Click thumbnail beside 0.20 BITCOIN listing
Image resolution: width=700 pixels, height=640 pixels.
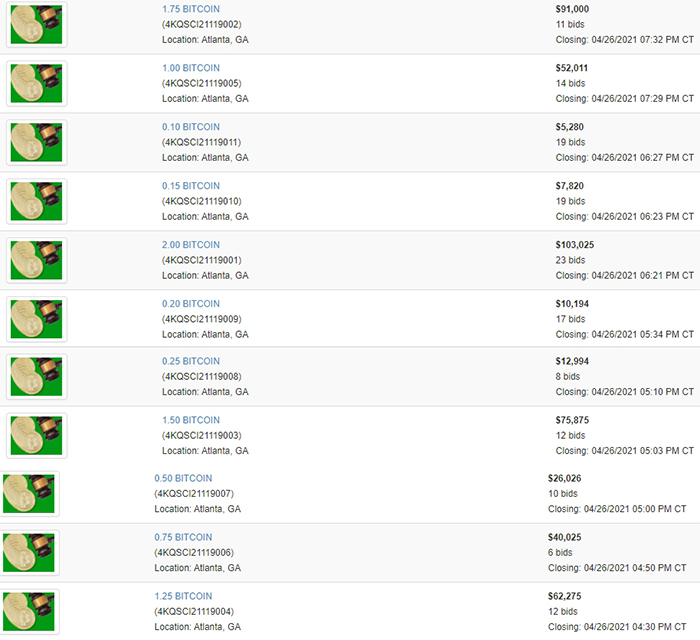pyautogui.click(x=37, y=319)
